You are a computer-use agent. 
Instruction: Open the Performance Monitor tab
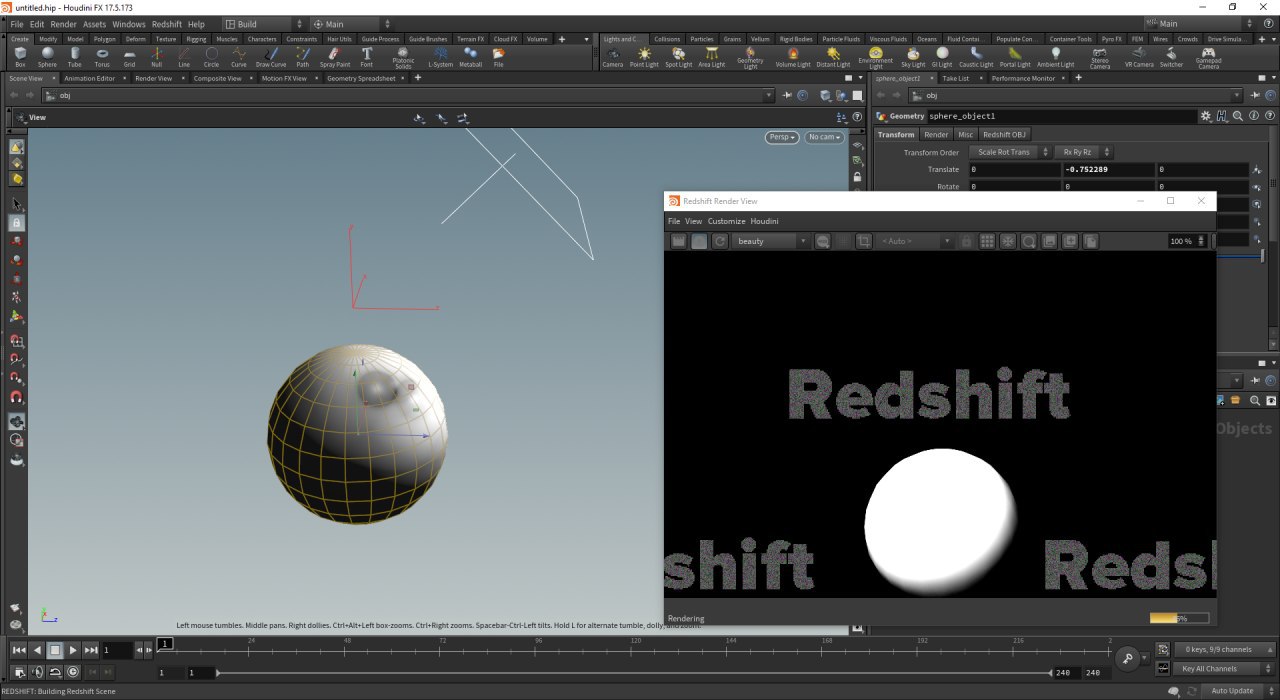click(1024, 78)
